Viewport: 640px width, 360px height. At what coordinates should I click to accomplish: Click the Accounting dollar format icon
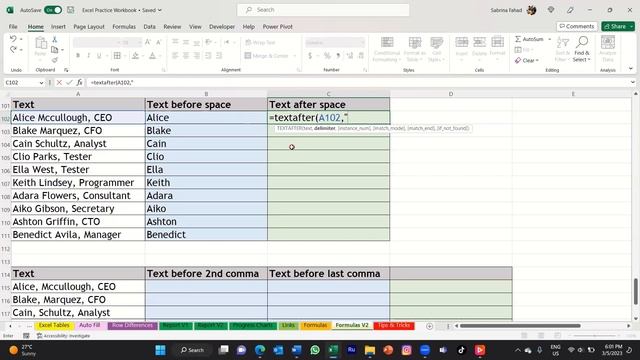310,56
